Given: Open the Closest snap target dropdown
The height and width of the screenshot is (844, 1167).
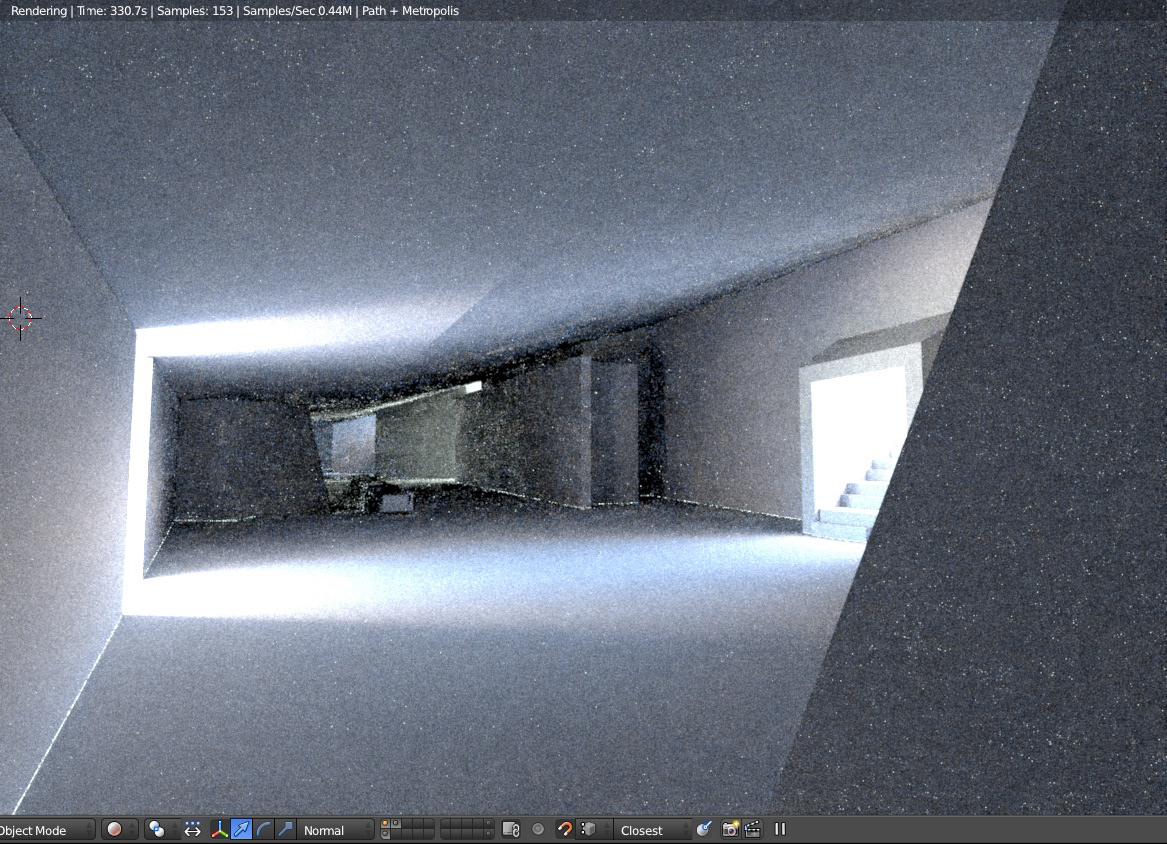Looking at the screenshot, I should pyautogui.click(x=653, y=830).
